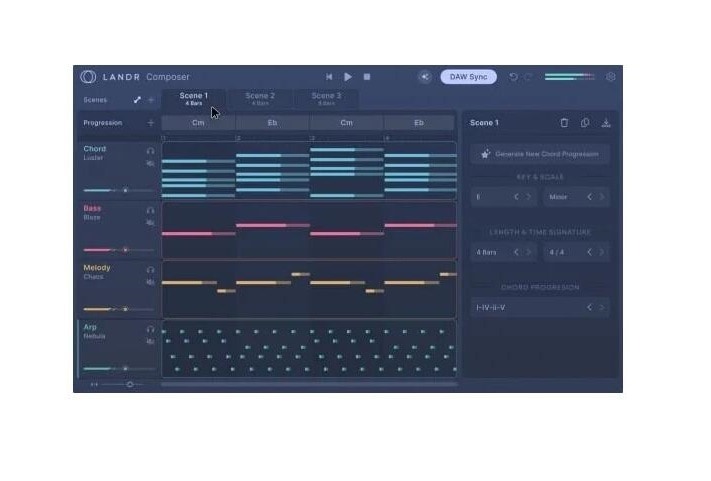
Task: Choose the previous time signature from 4/4
Action: click(589, 252)
